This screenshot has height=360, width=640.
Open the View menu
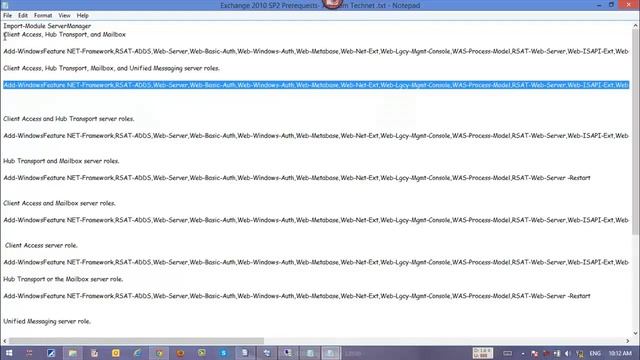click(64, 16)
